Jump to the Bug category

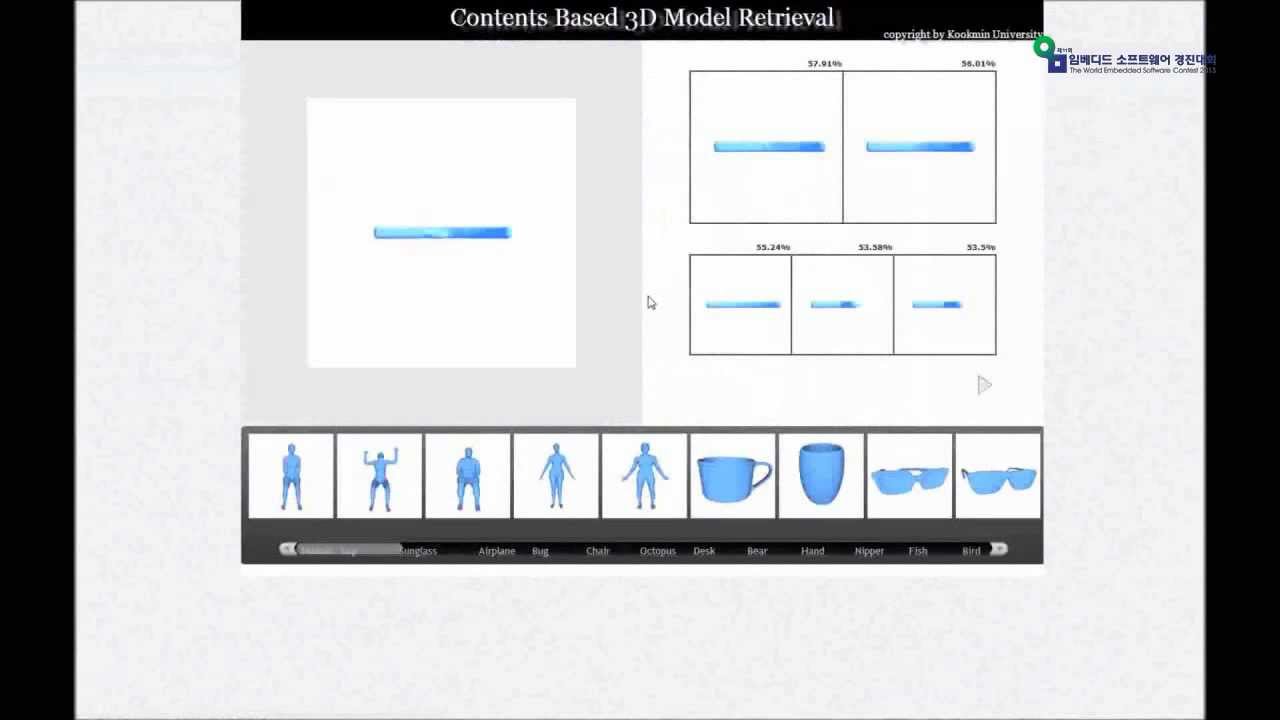tap(540, 551)
